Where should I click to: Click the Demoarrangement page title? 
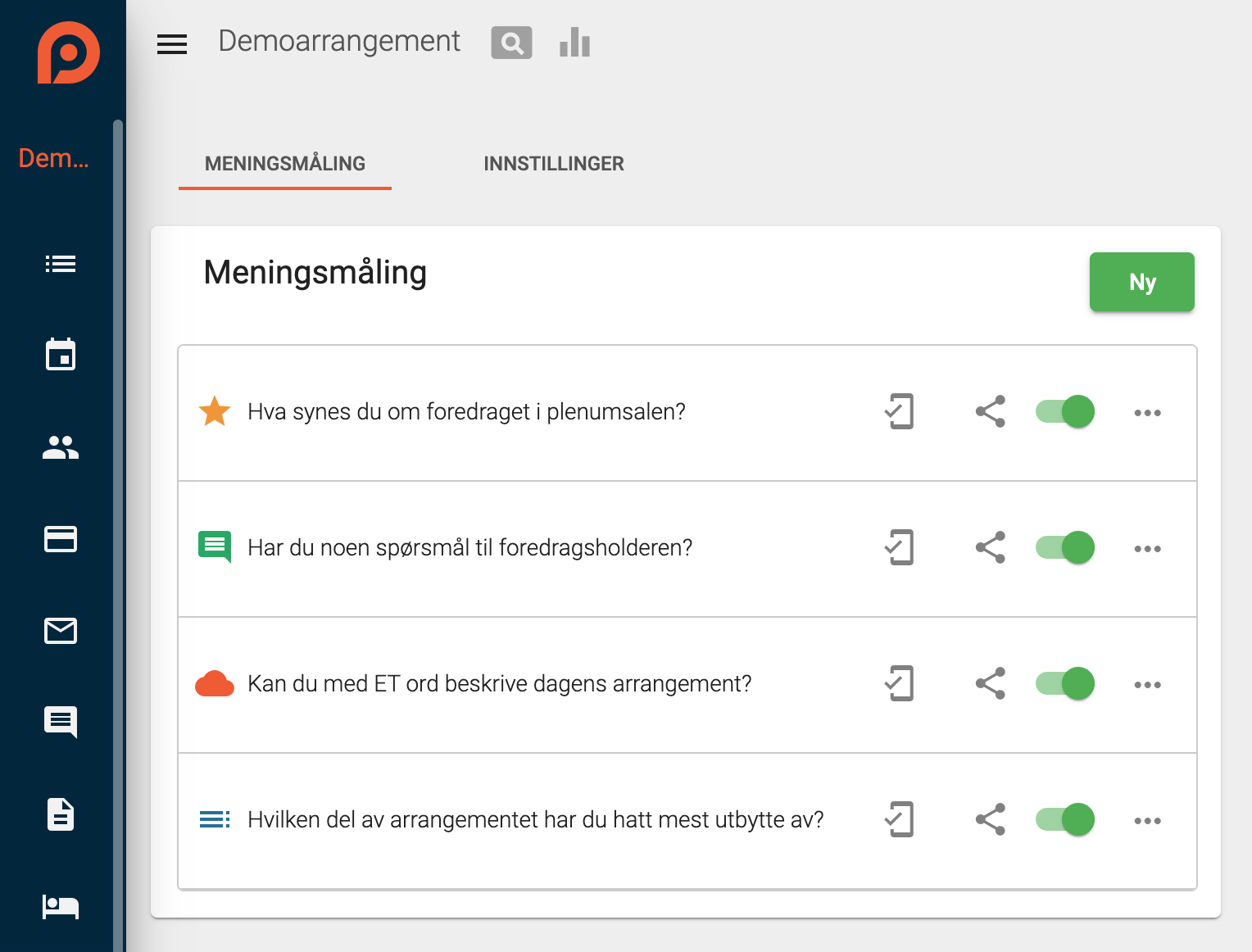click(x=339, y=41)
